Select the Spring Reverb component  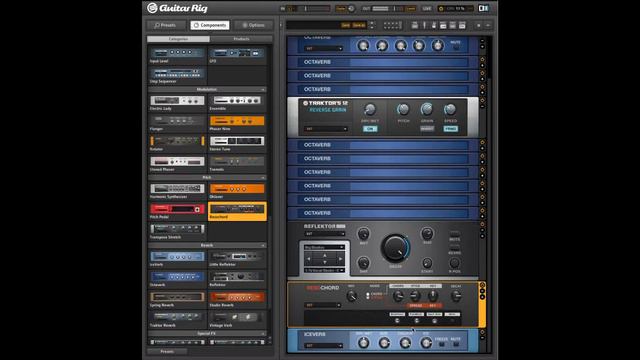coord(178,299)
